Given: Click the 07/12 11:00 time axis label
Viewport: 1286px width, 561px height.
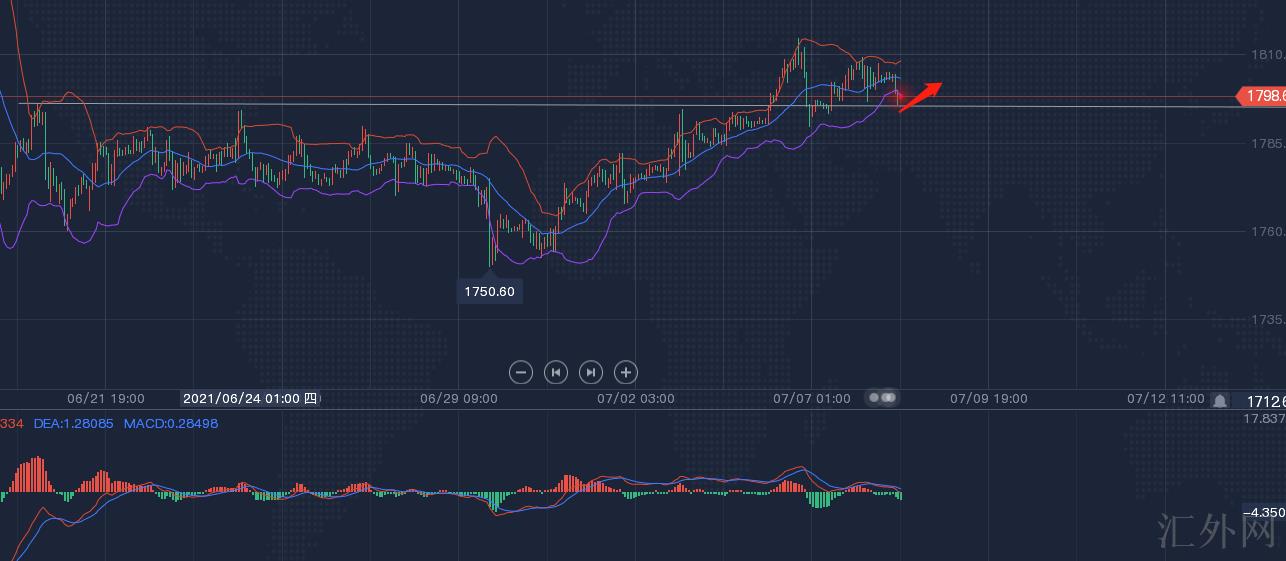Looking at the screenshot, I should pos(1165,398).
